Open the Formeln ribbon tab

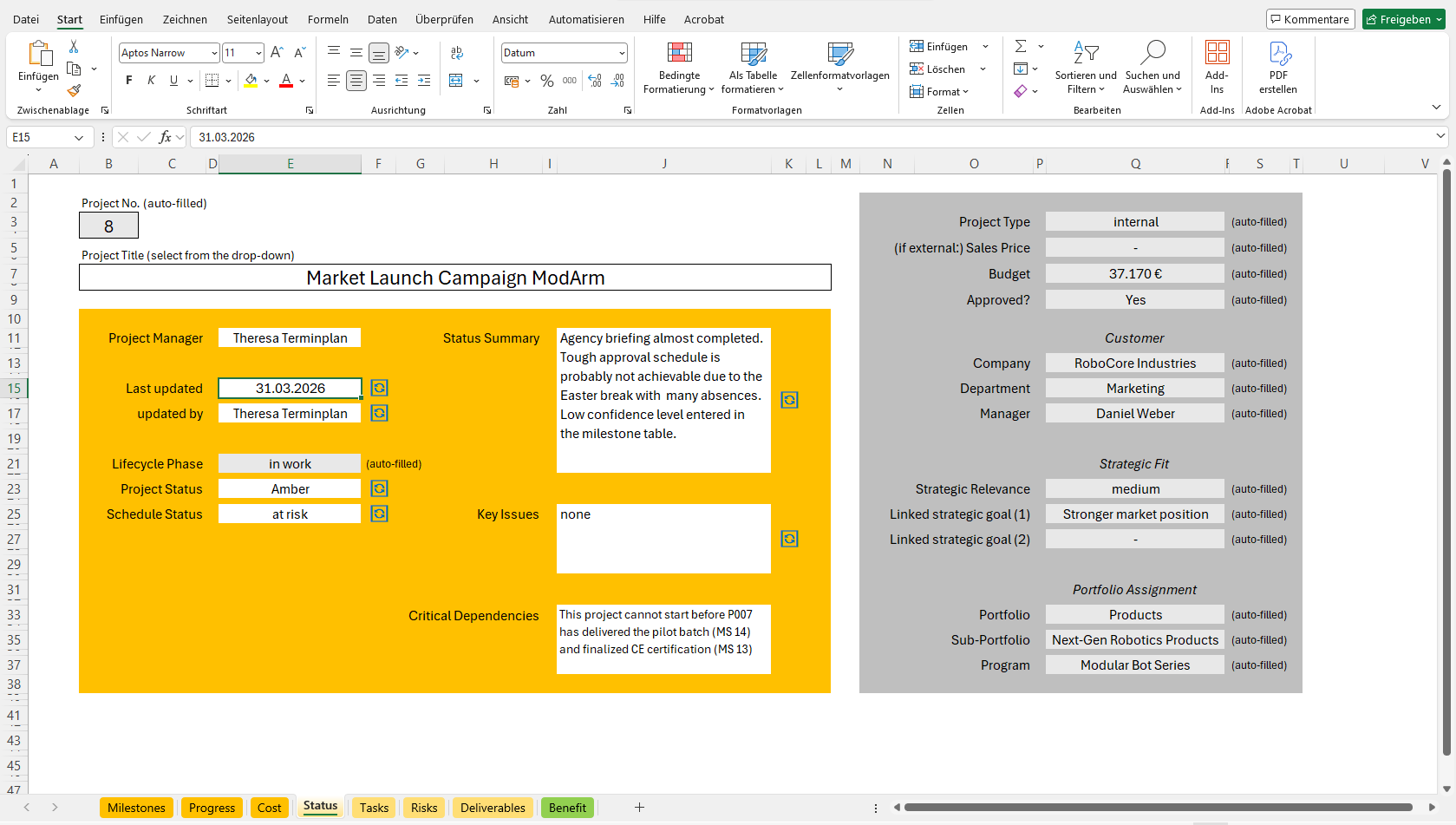click(x=328, y=19)
